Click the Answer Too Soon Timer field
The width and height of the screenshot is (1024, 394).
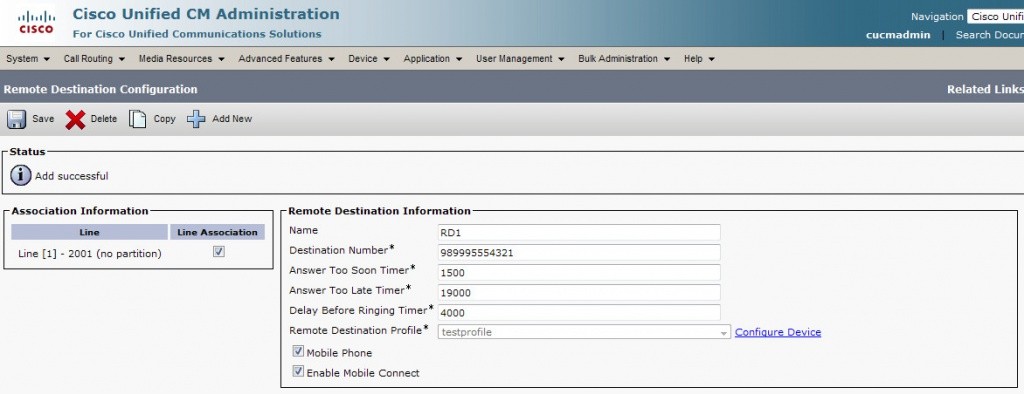(x=579, y=272)
